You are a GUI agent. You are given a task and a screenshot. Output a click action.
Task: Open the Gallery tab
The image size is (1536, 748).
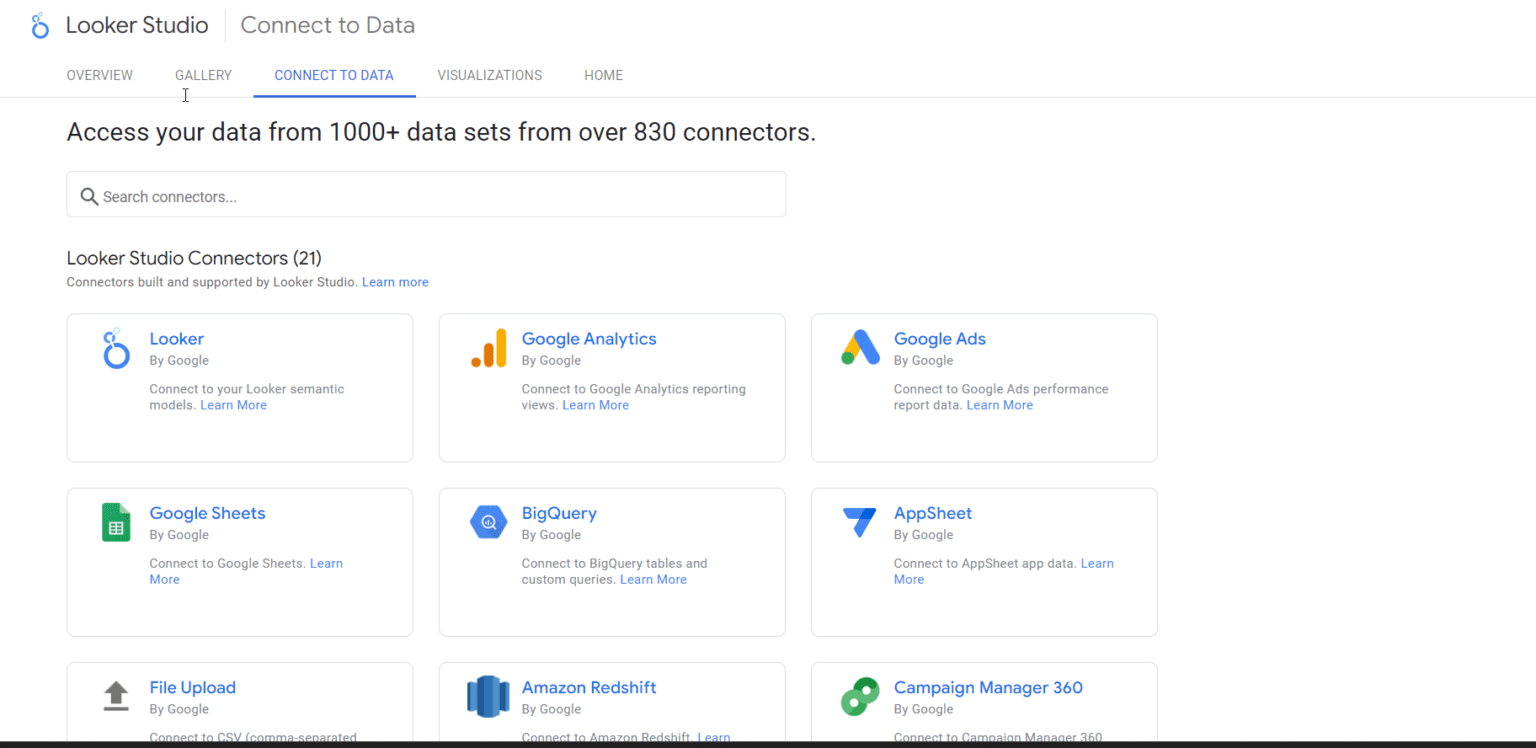click(x=203, y=75)
